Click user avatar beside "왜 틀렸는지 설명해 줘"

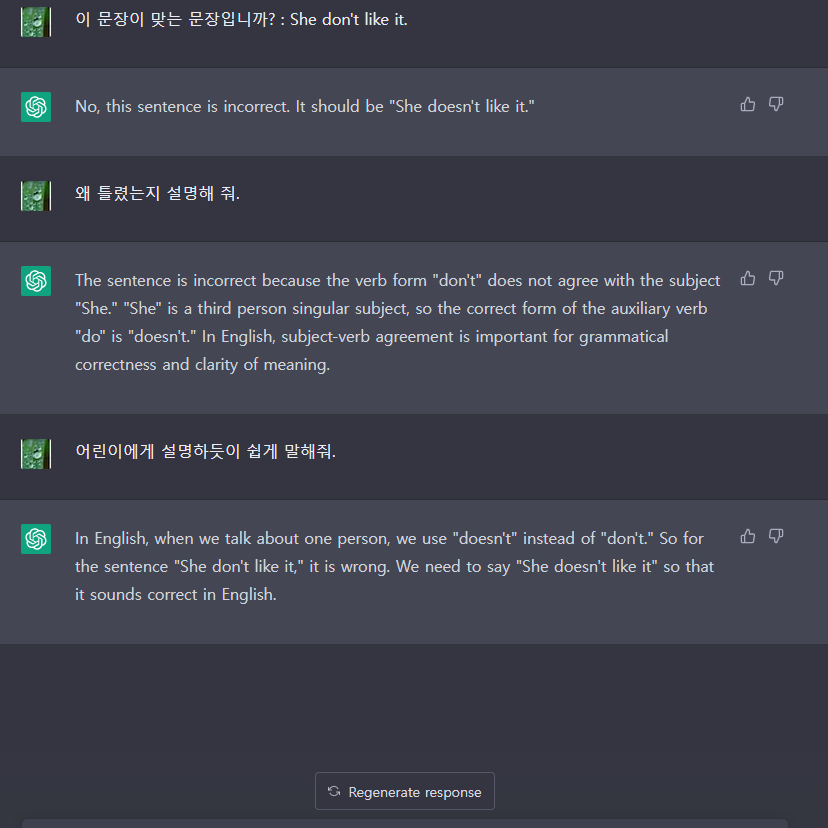36,195
